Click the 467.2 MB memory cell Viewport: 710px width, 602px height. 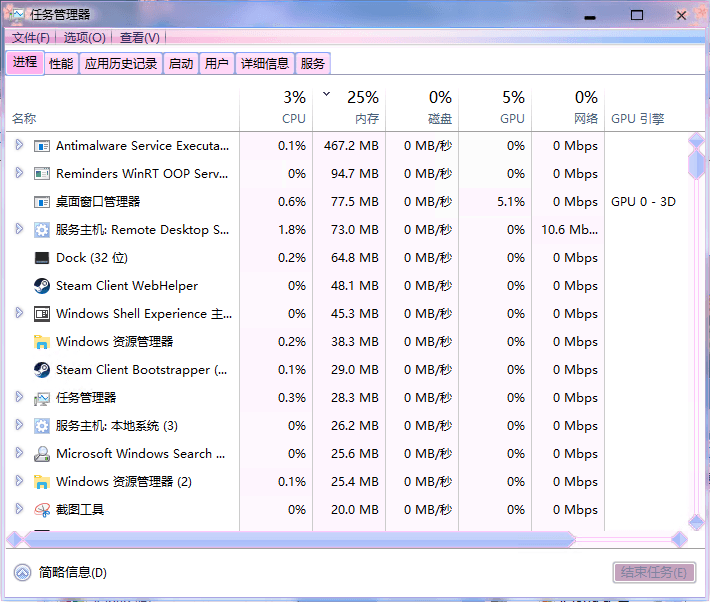[x=351, y=146]
